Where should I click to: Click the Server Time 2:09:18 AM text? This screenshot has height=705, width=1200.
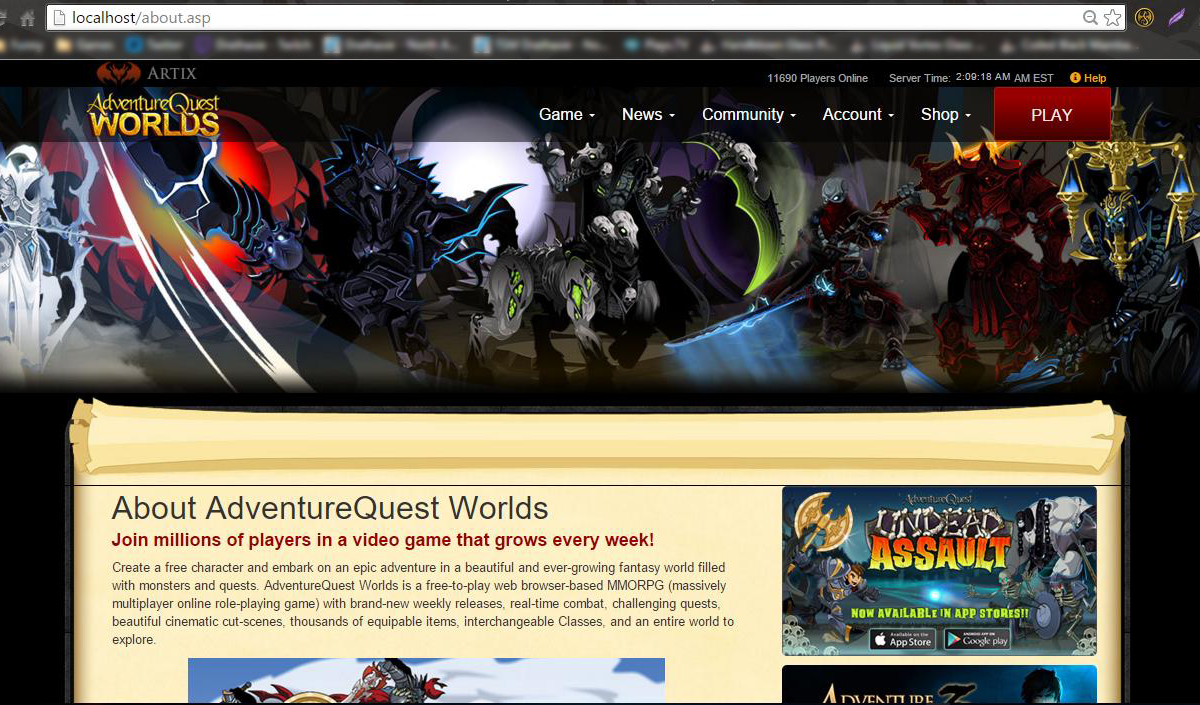coord(971,78)
